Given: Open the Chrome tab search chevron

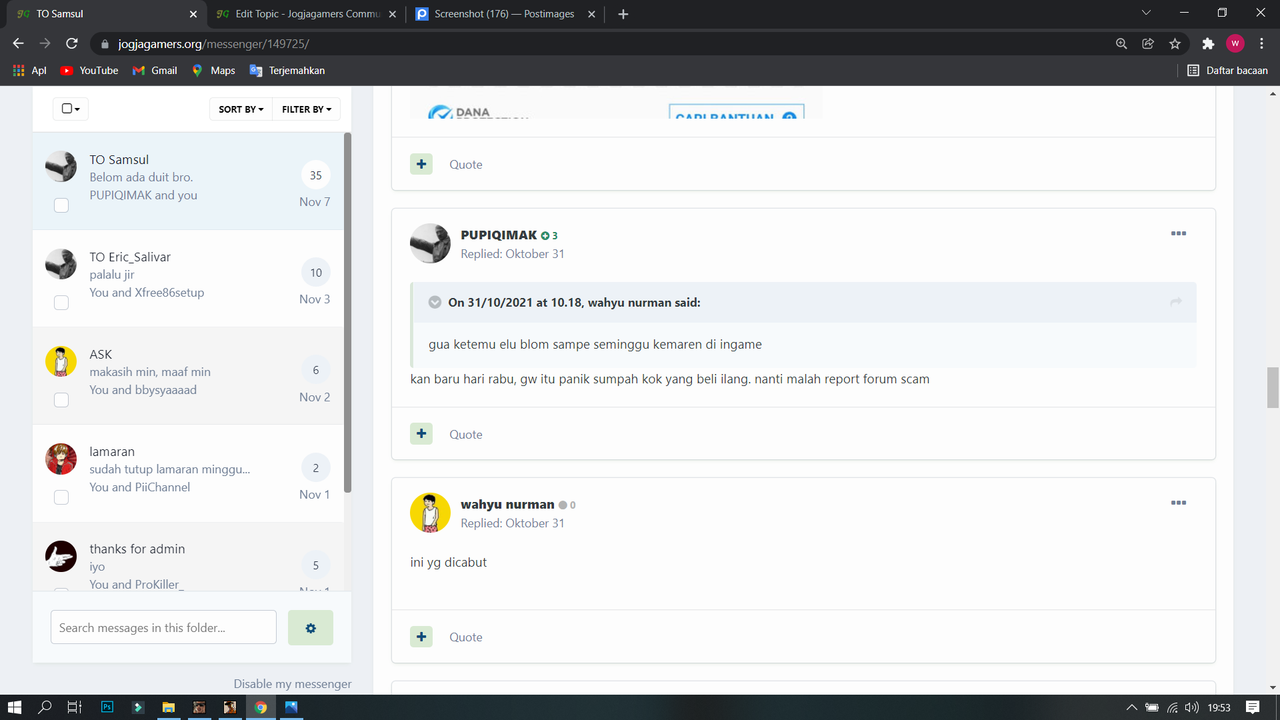Looking at the screenshot, I should click(x=1146, y=13).
